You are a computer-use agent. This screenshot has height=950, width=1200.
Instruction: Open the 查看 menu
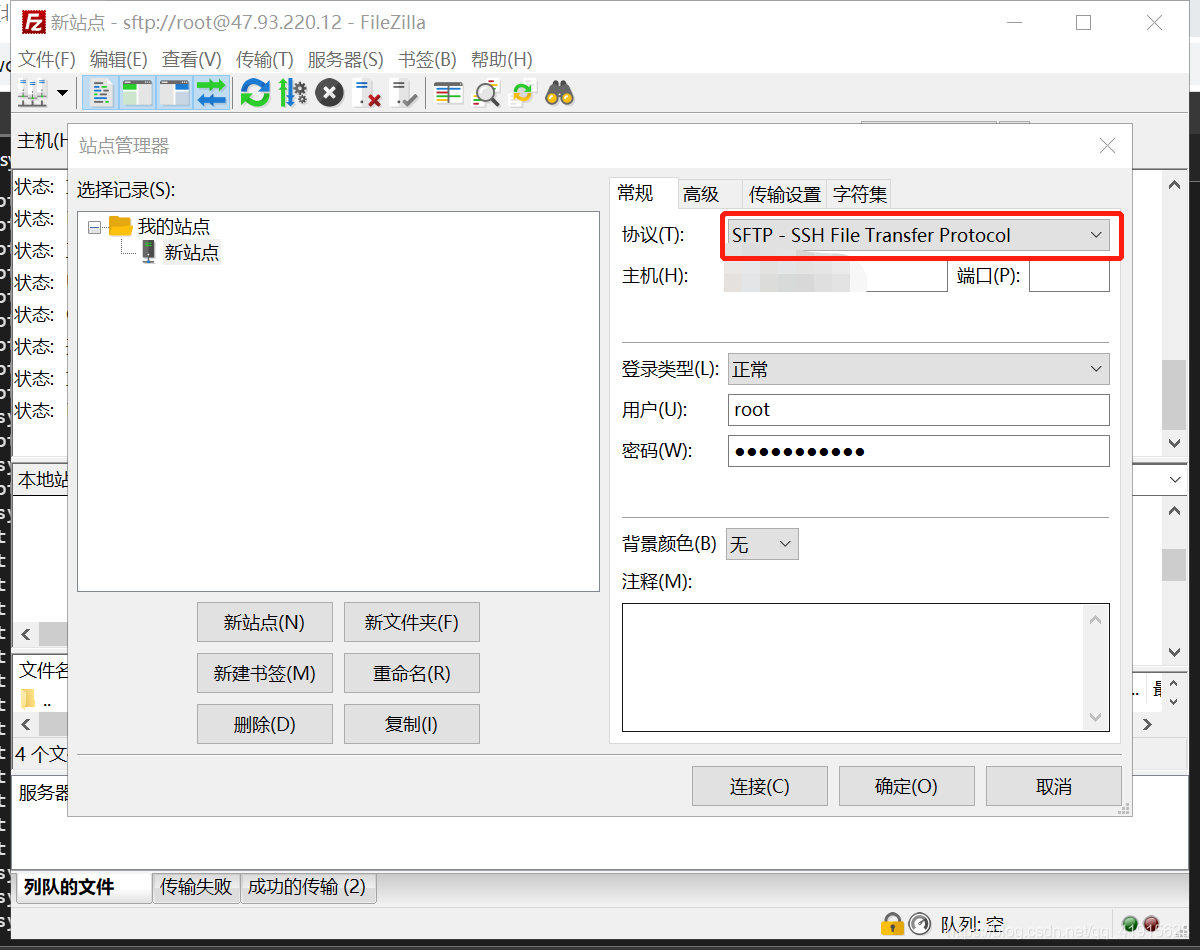coord(192,60)
